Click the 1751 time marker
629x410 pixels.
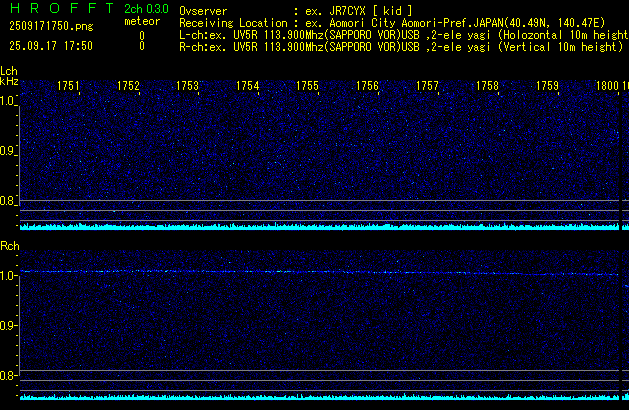pyautogui.click(x=68, y=86)
